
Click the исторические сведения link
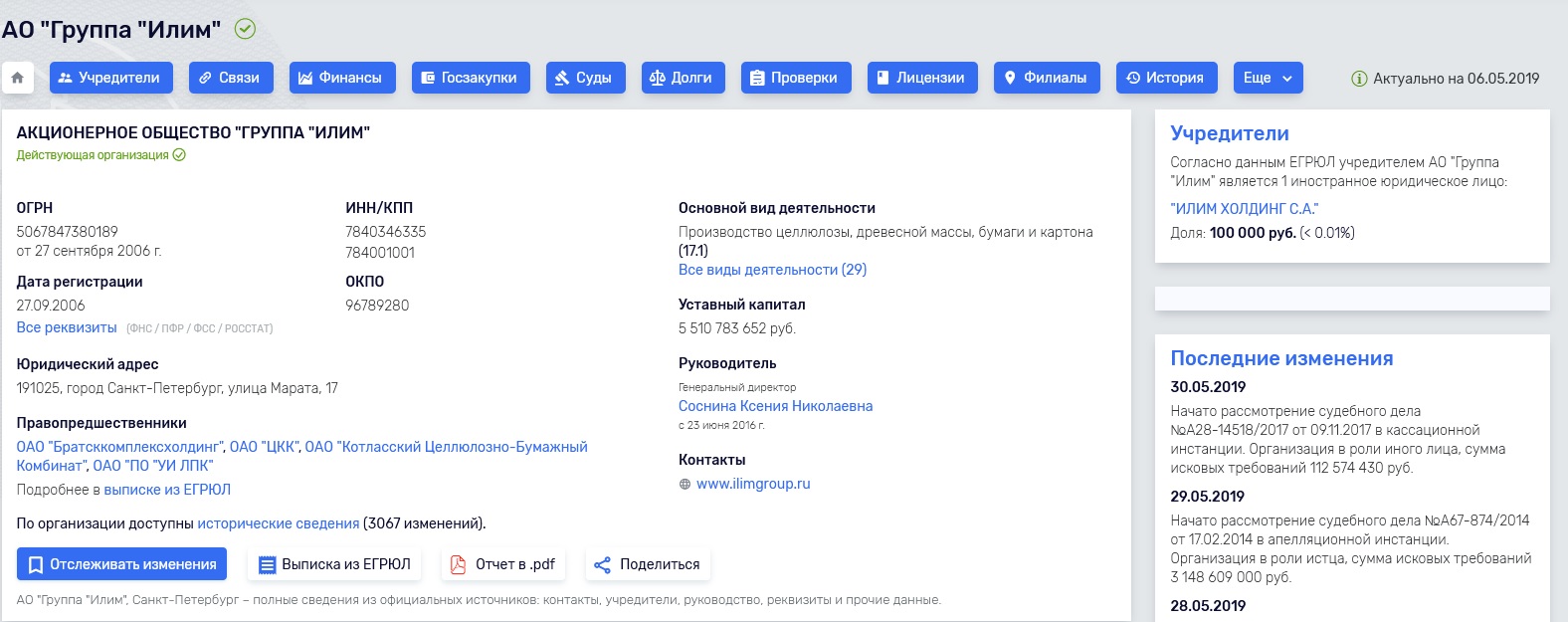point(279,523)
